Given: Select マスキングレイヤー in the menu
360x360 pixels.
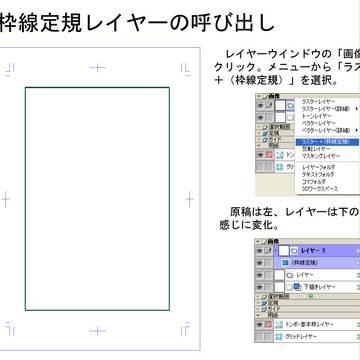Looking at the screenshot, I should 320,156.
